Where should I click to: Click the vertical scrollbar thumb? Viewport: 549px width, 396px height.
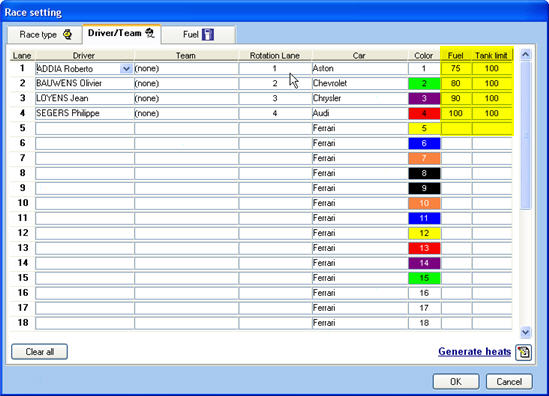click(x=525, y=135)
